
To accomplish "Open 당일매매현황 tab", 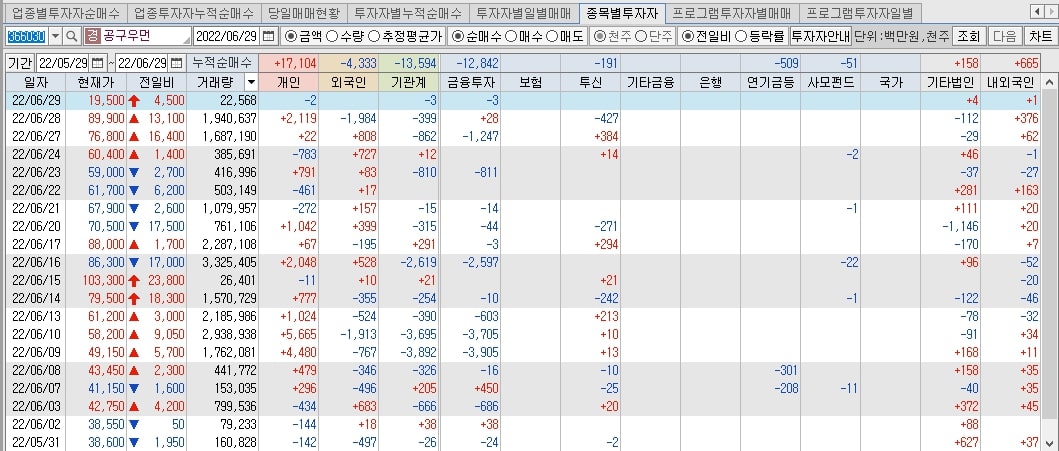I will click(x=304, y=13).
